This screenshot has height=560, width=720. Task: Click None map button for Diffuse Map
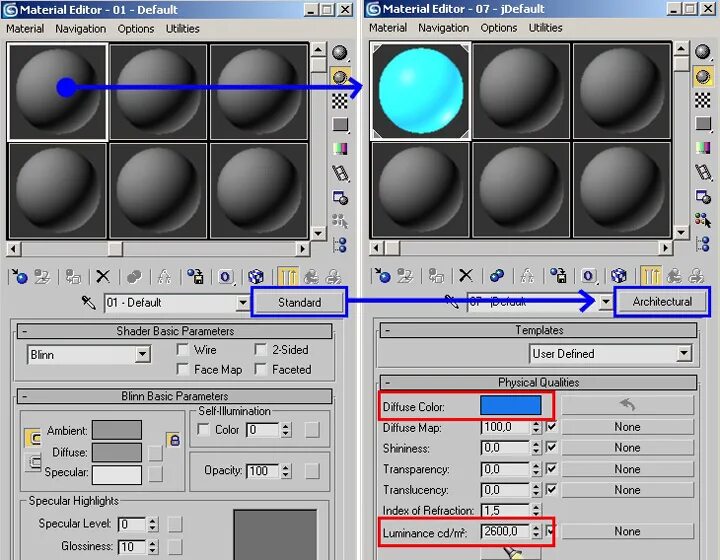click(627, 427)
